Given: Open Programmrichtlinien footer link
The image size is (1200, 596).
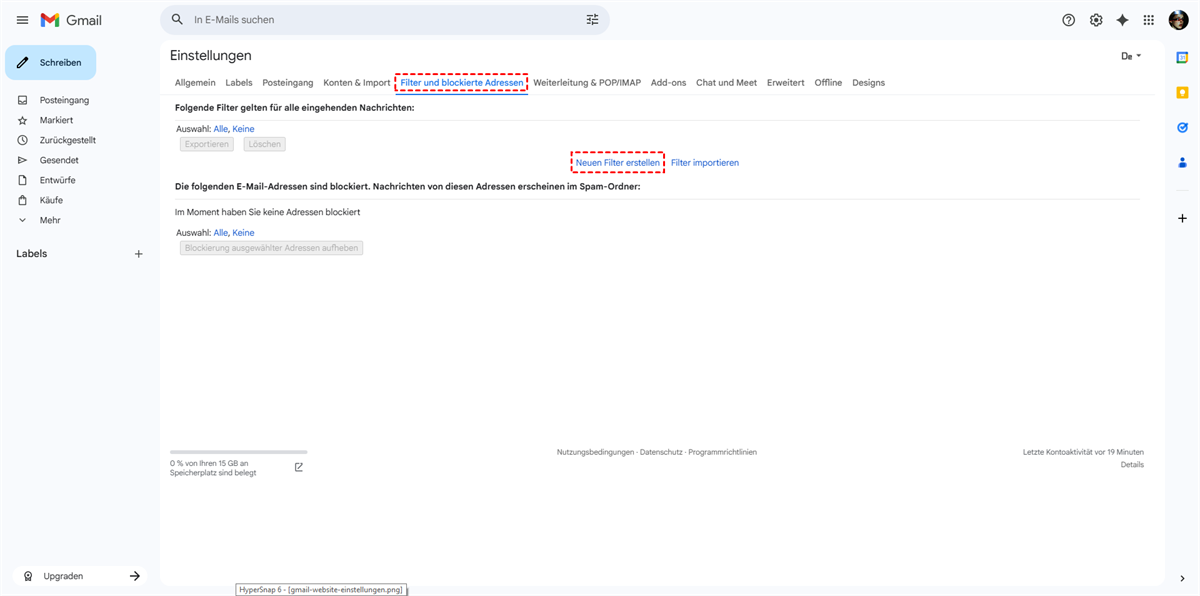Looking at the screenshot, I should tap(722, 452).
